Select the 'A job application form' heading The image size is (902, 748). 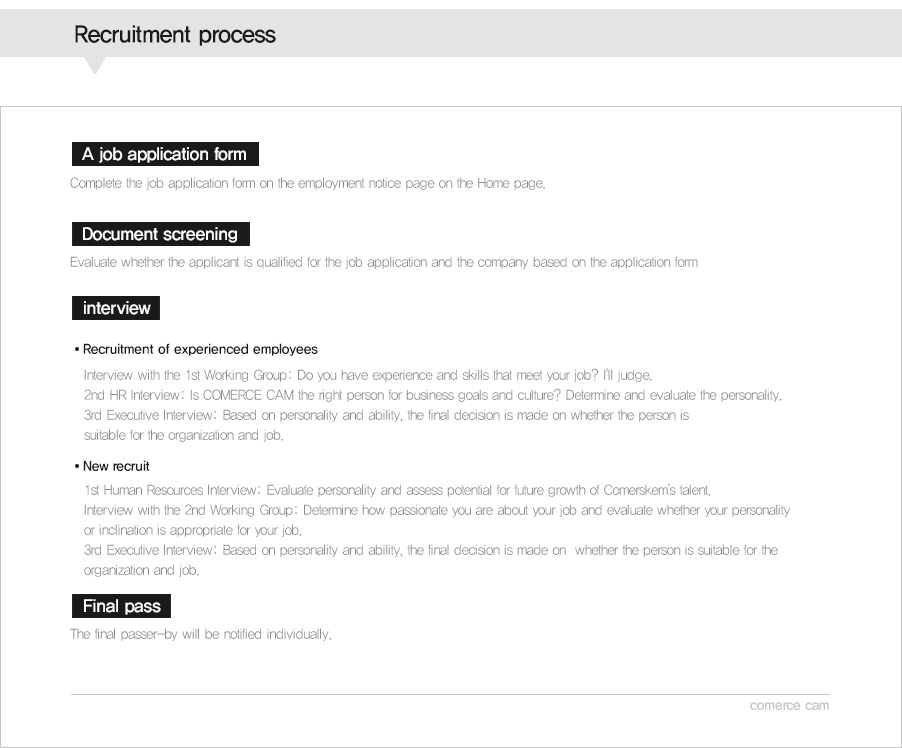tap(165, 154)
